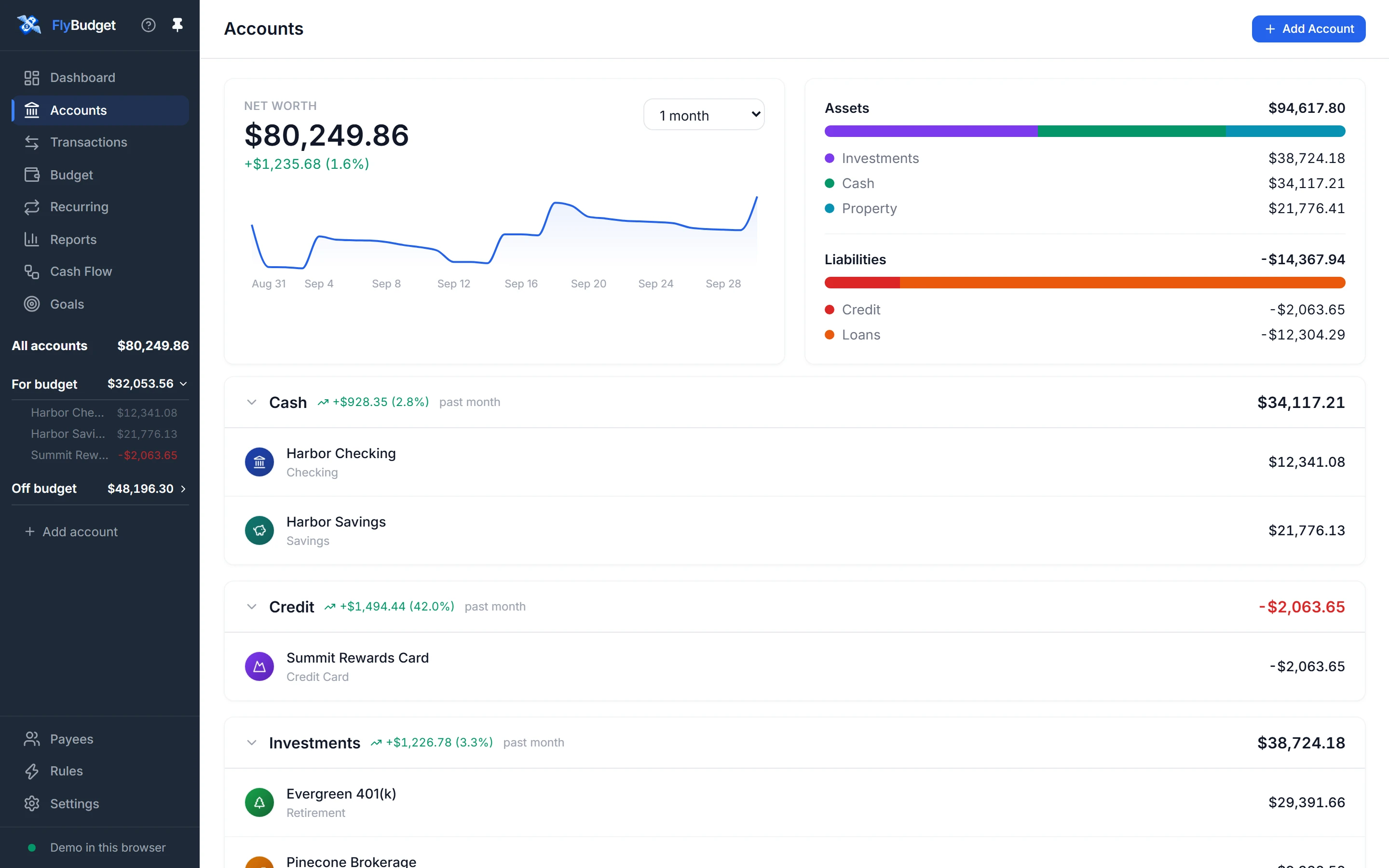
Task: Click Add account in the sidebar
Action: [x=71, y=532]
